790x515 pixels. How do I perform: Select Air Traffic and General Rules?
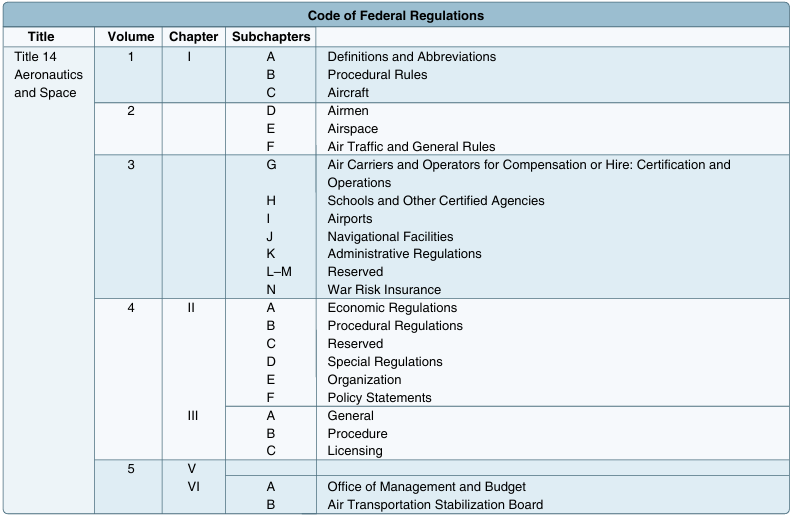(x=411, y=147)
